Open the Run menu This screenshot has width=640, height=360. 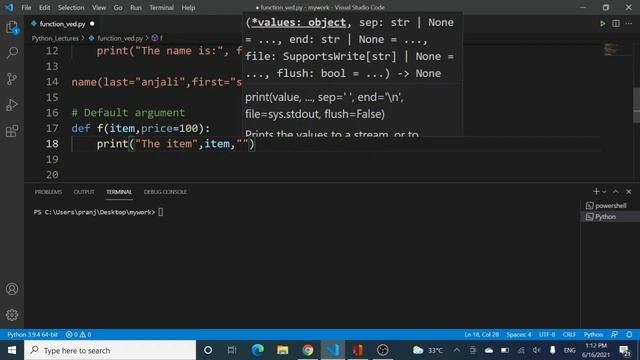(x=136, y=7)
